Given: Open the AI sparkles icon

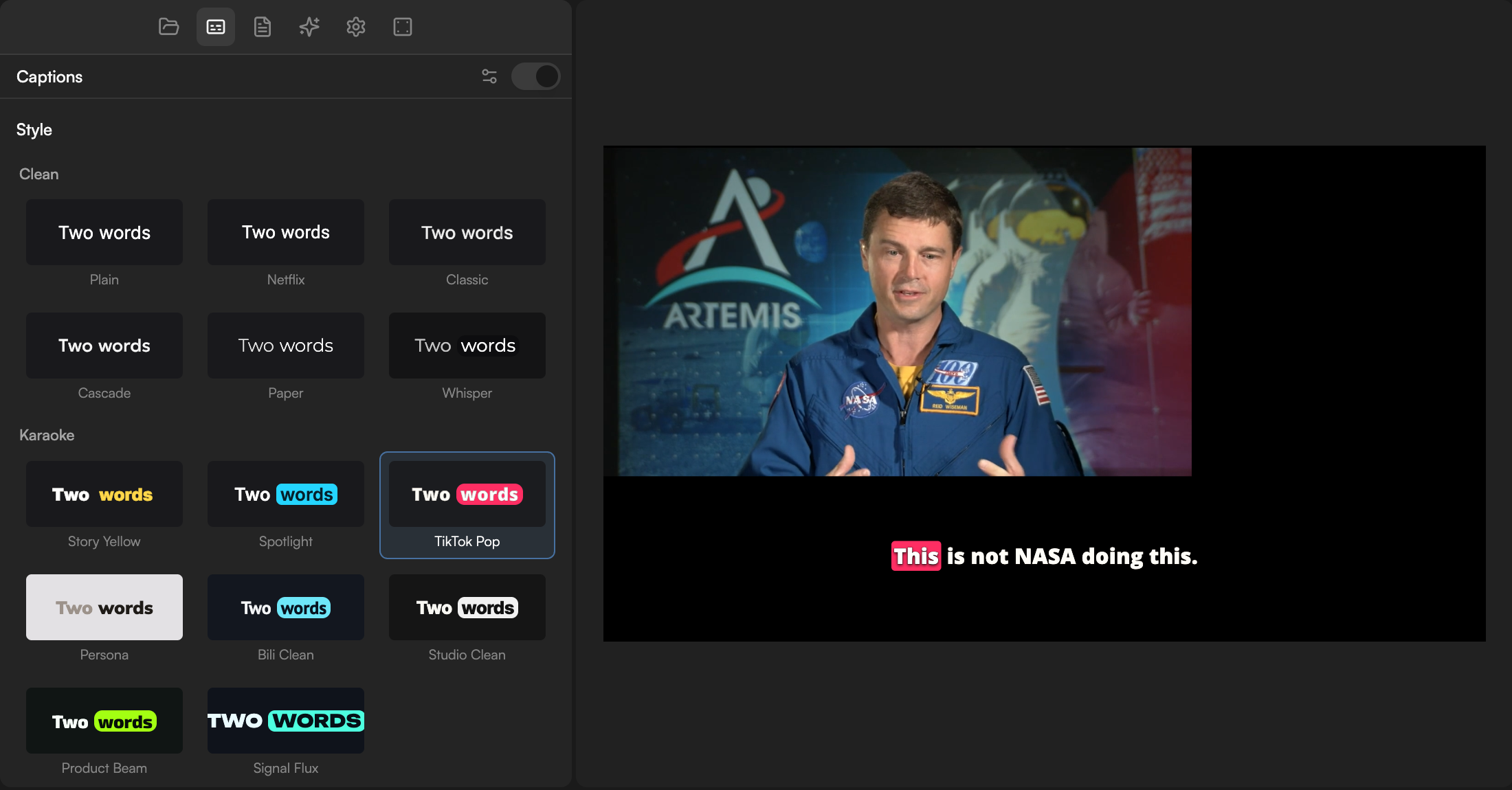Looking at the screenshot, I should (x=309, y=27).
